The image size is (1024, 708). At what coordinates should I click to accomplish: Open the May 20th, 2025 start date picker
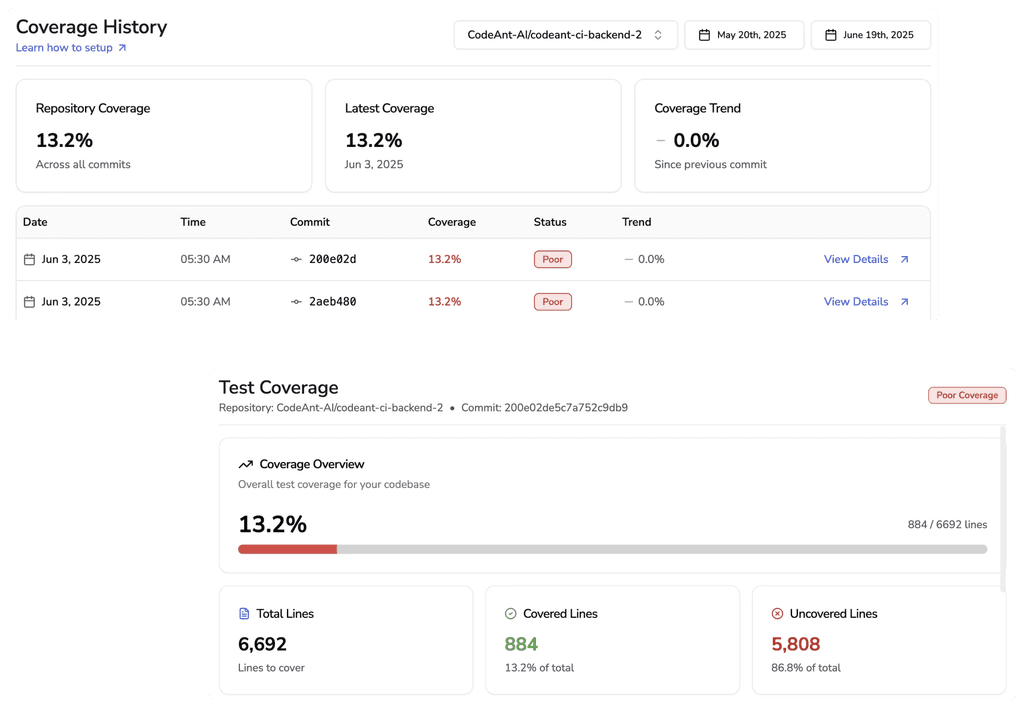[x=744, y=34]
